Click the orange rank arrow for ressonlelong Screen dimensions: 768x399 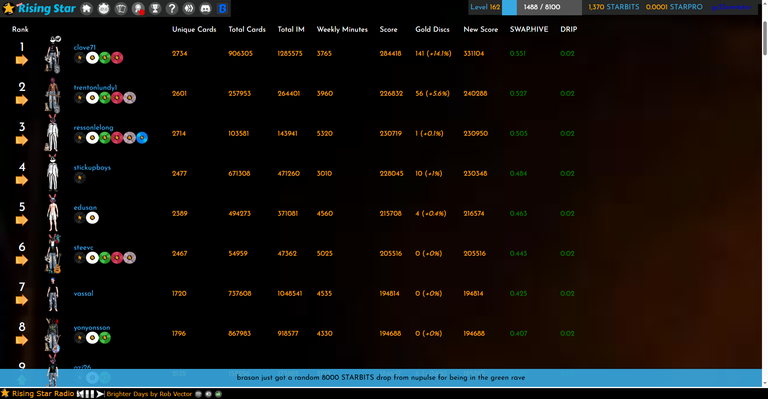(22, 141)
